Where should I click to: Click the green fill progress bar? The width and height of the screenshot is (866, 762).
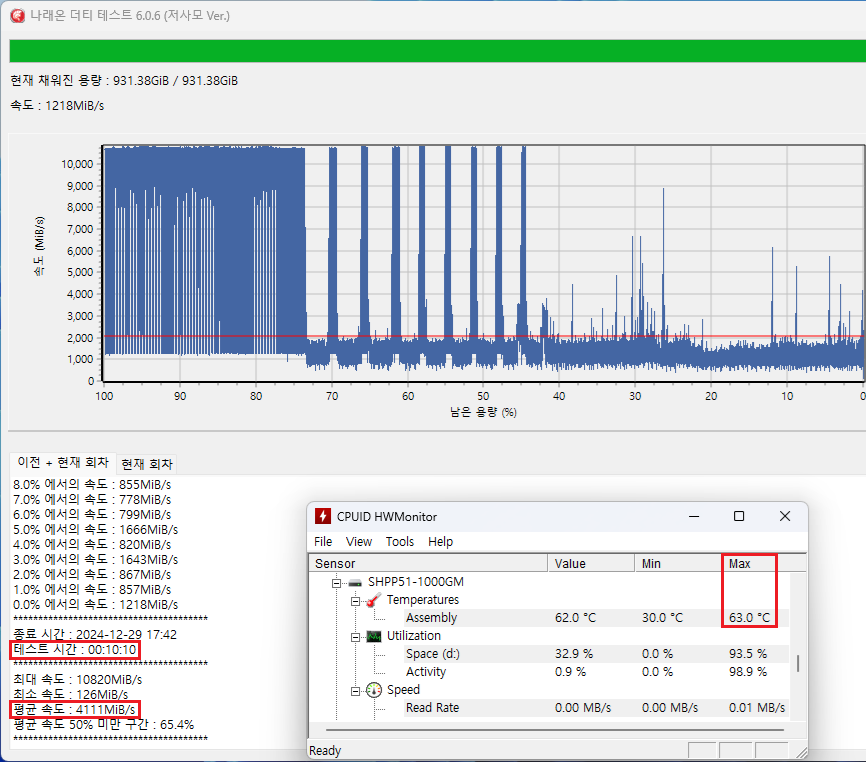(x=437, y=51)
